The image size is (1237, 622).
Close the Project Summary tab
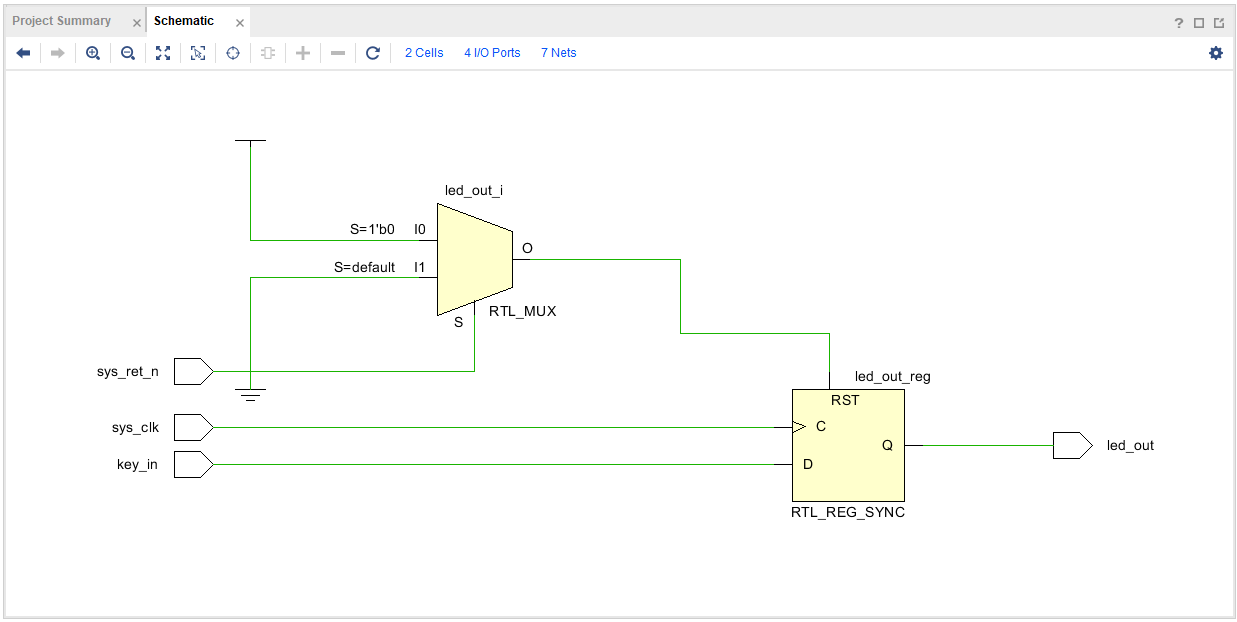pos(137,22)
